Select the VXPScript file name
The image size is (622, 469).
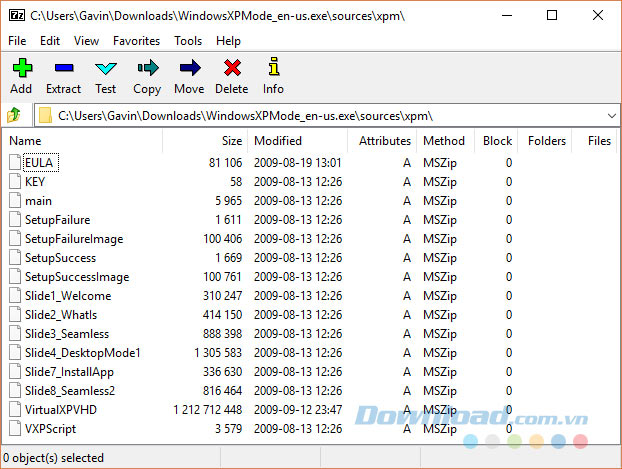[x=50, y=429]
